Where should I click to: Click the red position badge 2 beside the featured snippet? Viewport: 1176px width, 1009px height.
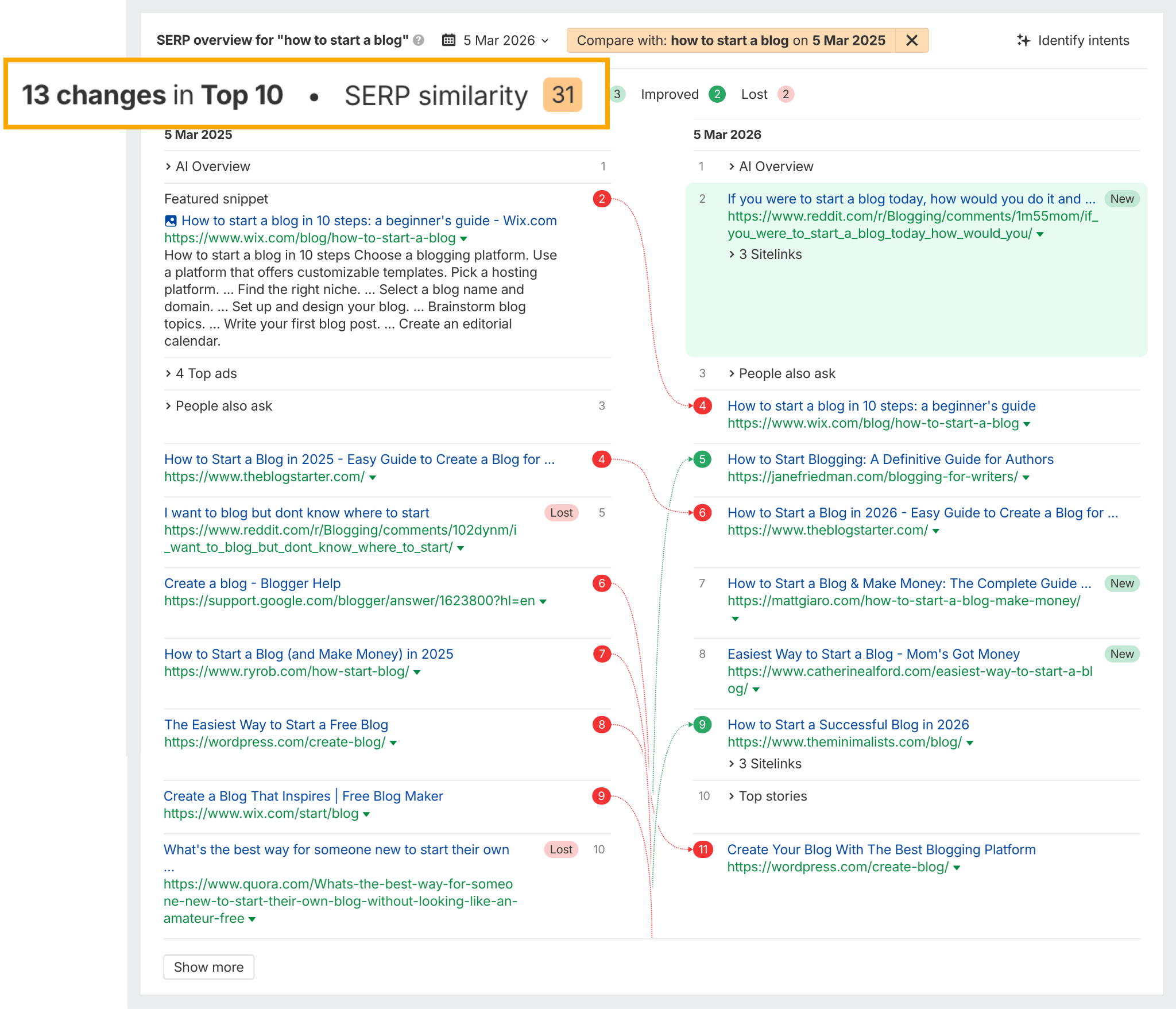click(x=603, y=199)
